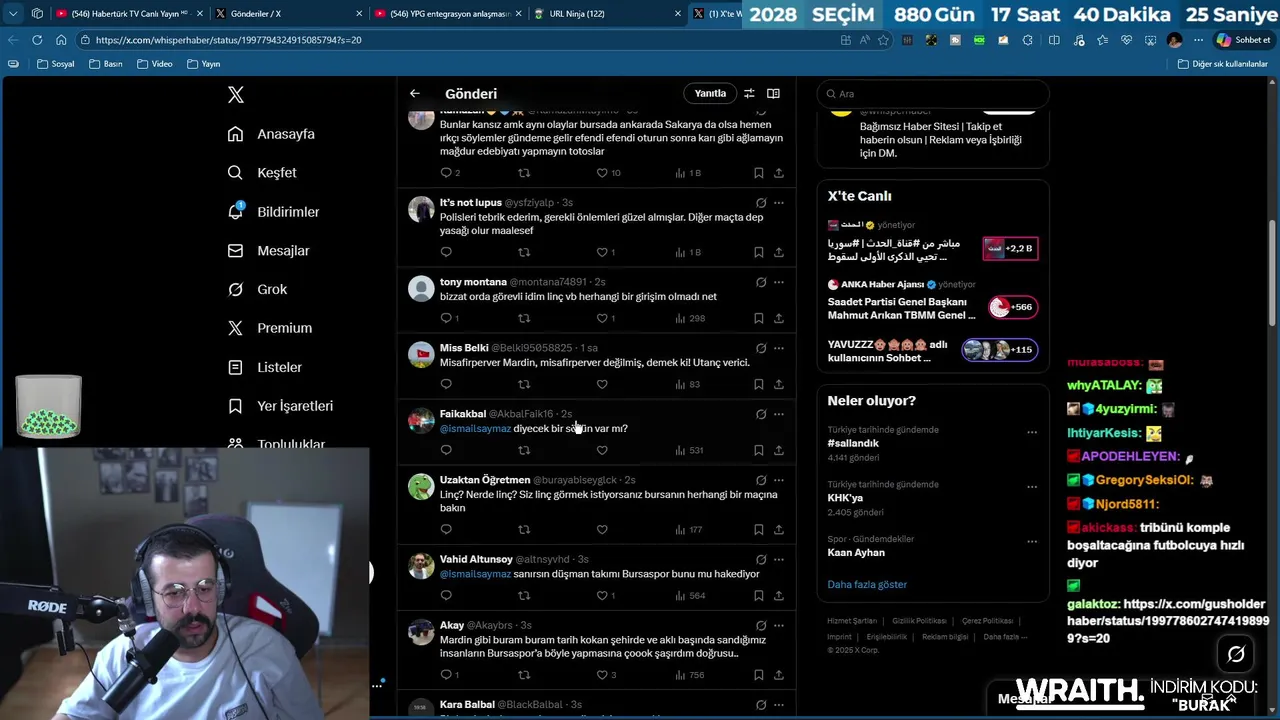1280x720 pixels.
Task: Open ANKA Haber Ajansı live broadcast
Action: (932, 300)
